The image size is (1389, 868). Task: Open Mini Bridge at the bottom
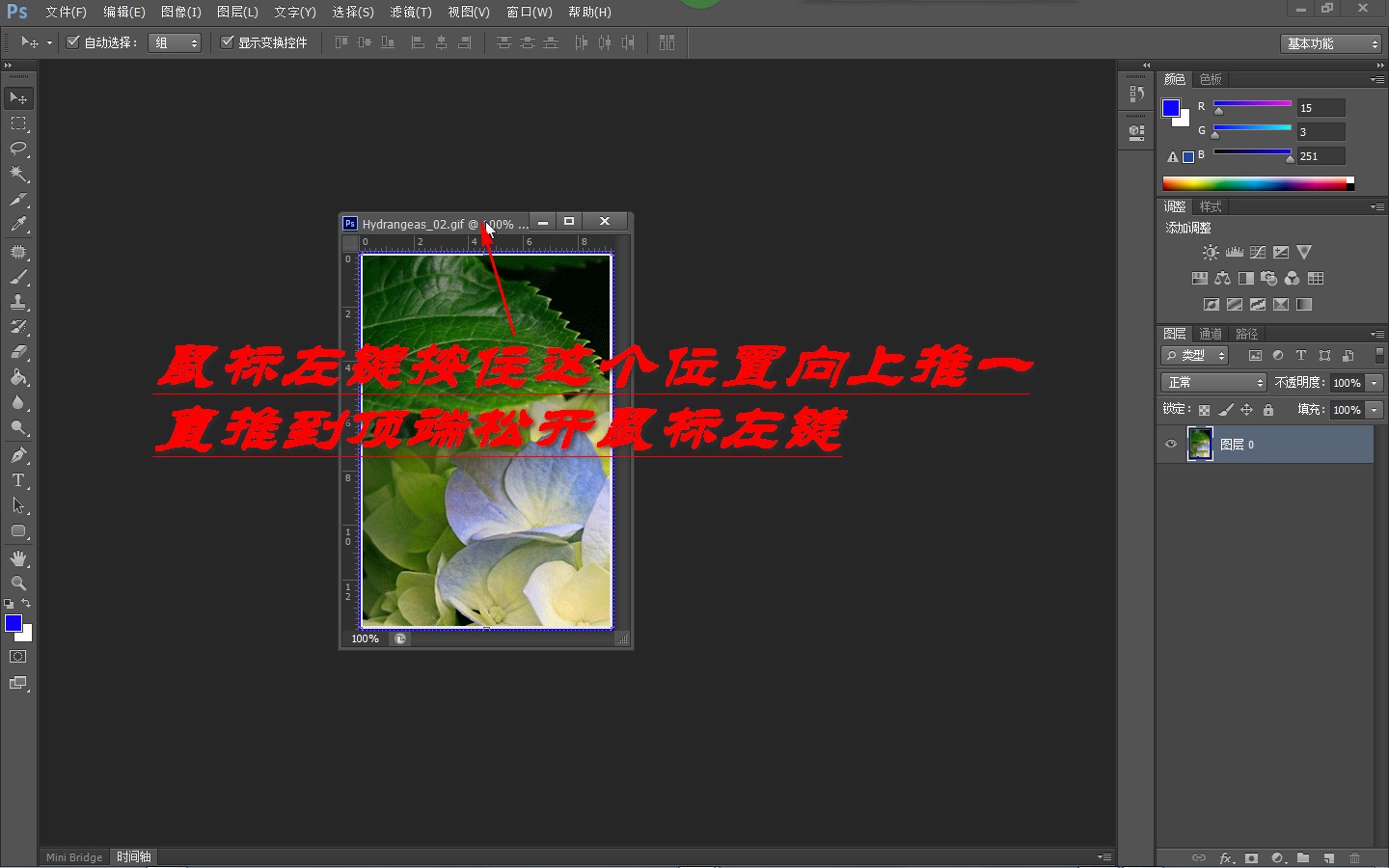73,856
